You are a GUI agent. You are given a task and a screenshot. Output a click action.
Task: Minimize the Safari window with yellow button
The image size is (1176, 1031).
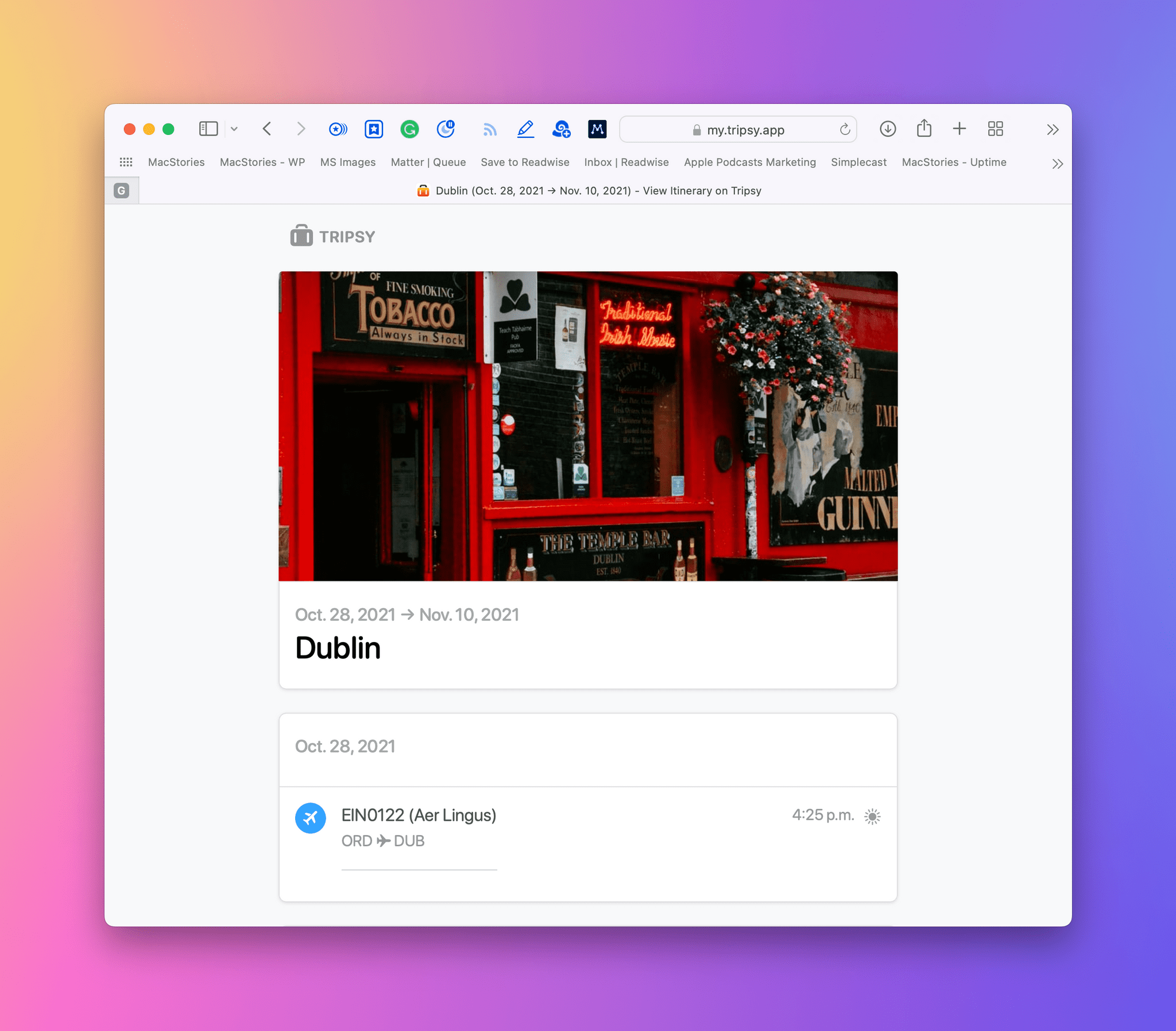149,129
